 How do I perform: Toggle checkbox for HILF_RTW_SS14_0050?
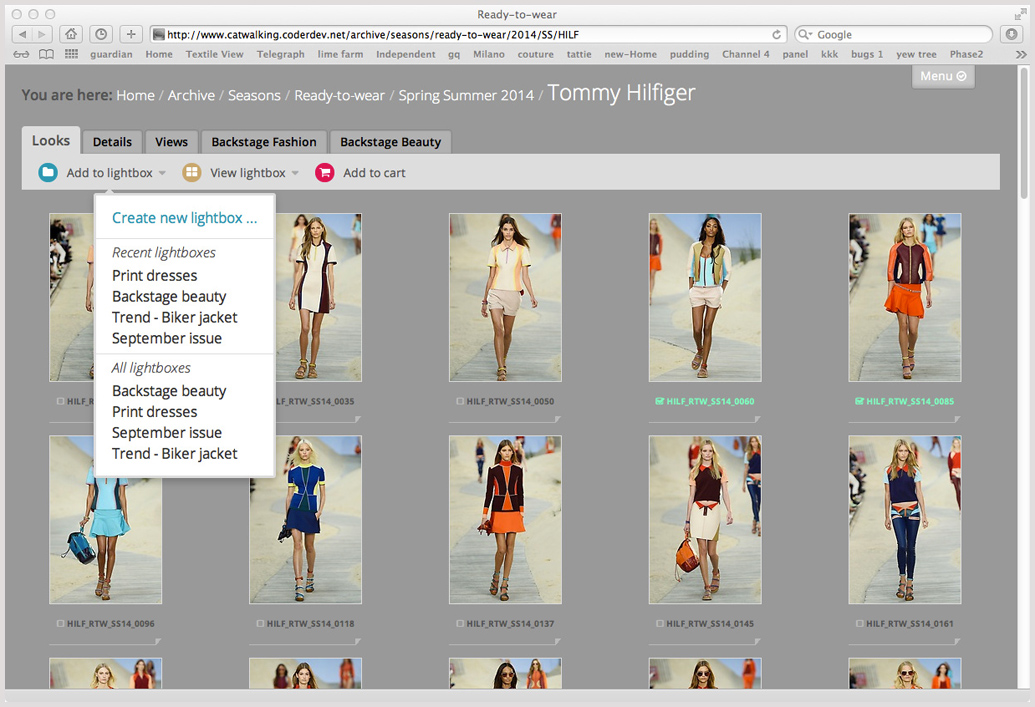click(460, 401)
